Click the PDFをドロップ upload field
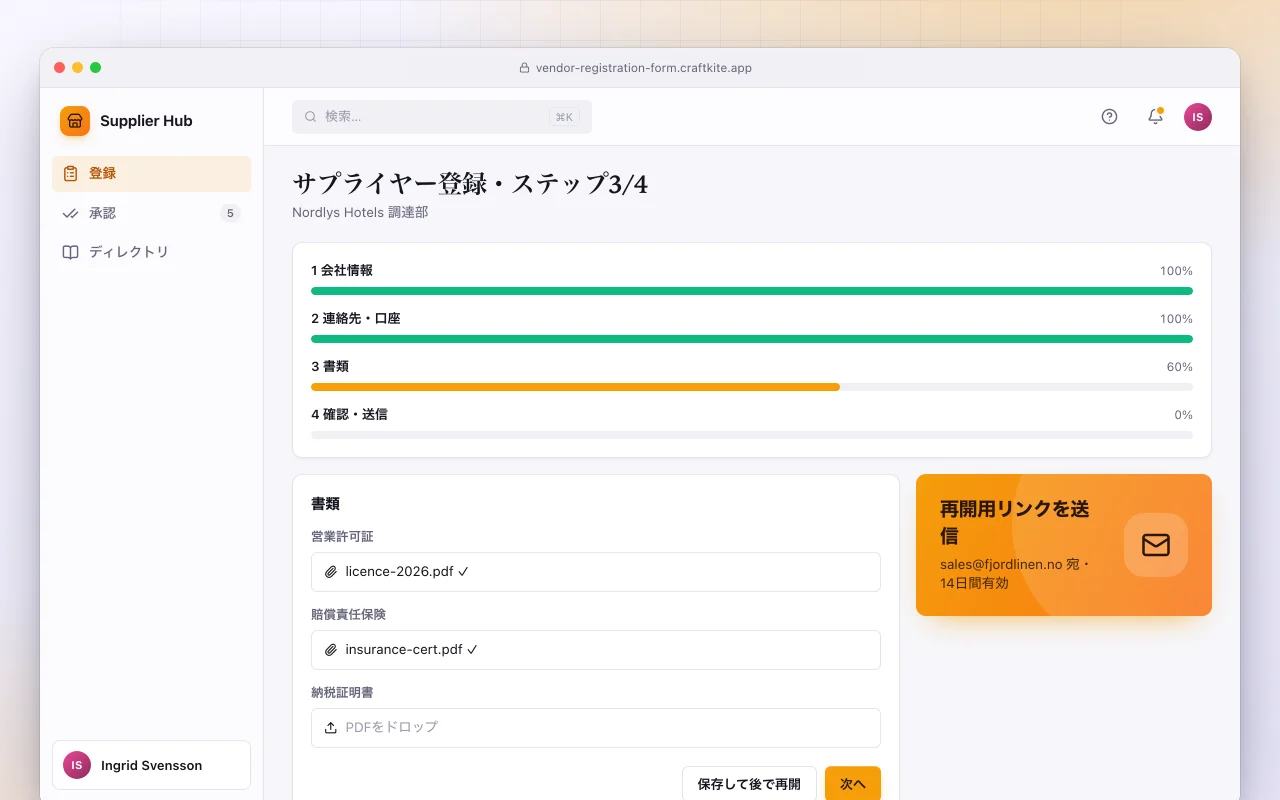 tap(596, 728)
